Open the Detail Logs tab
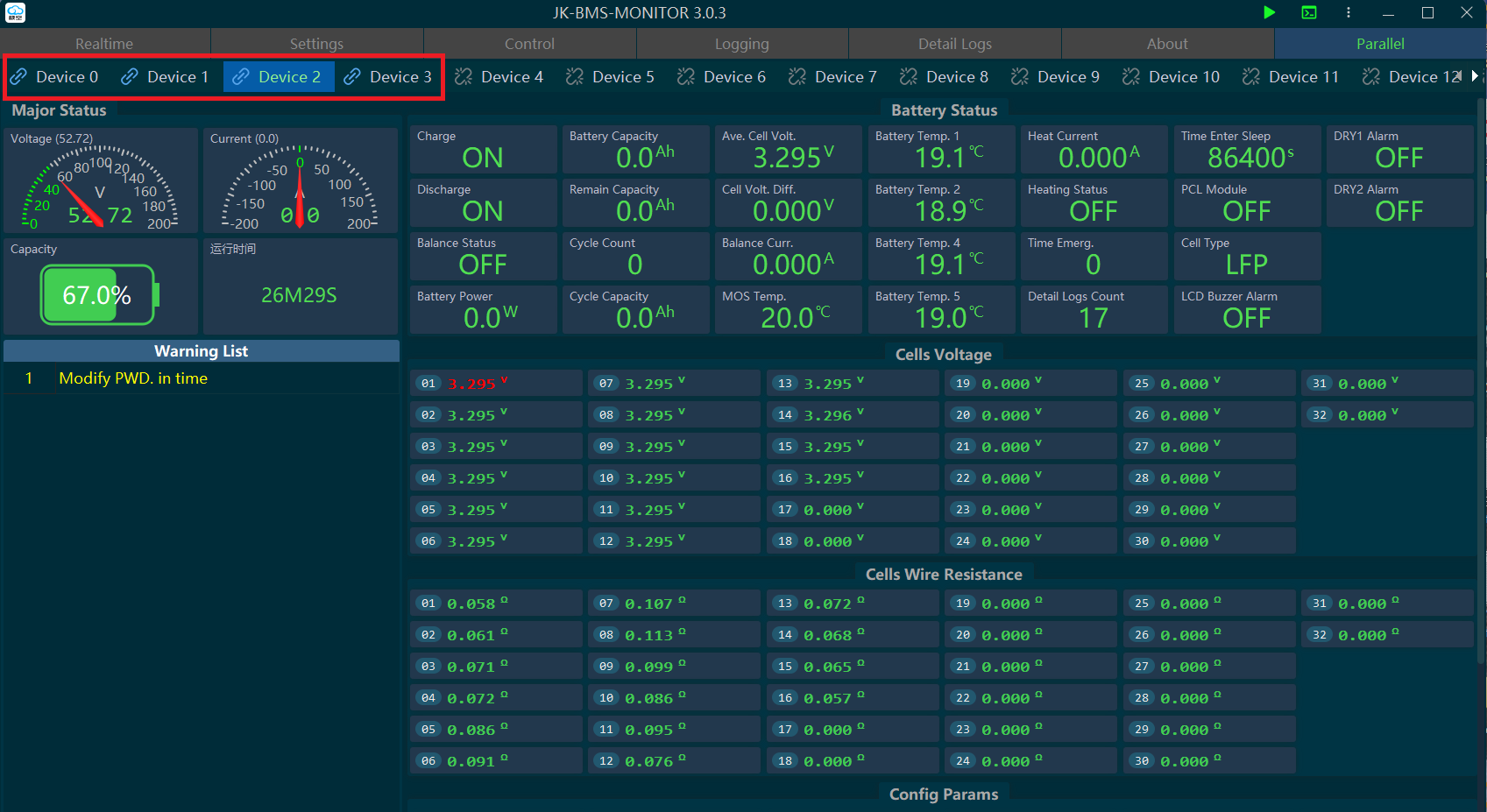The image size is (1487, 812). (954, 44)
